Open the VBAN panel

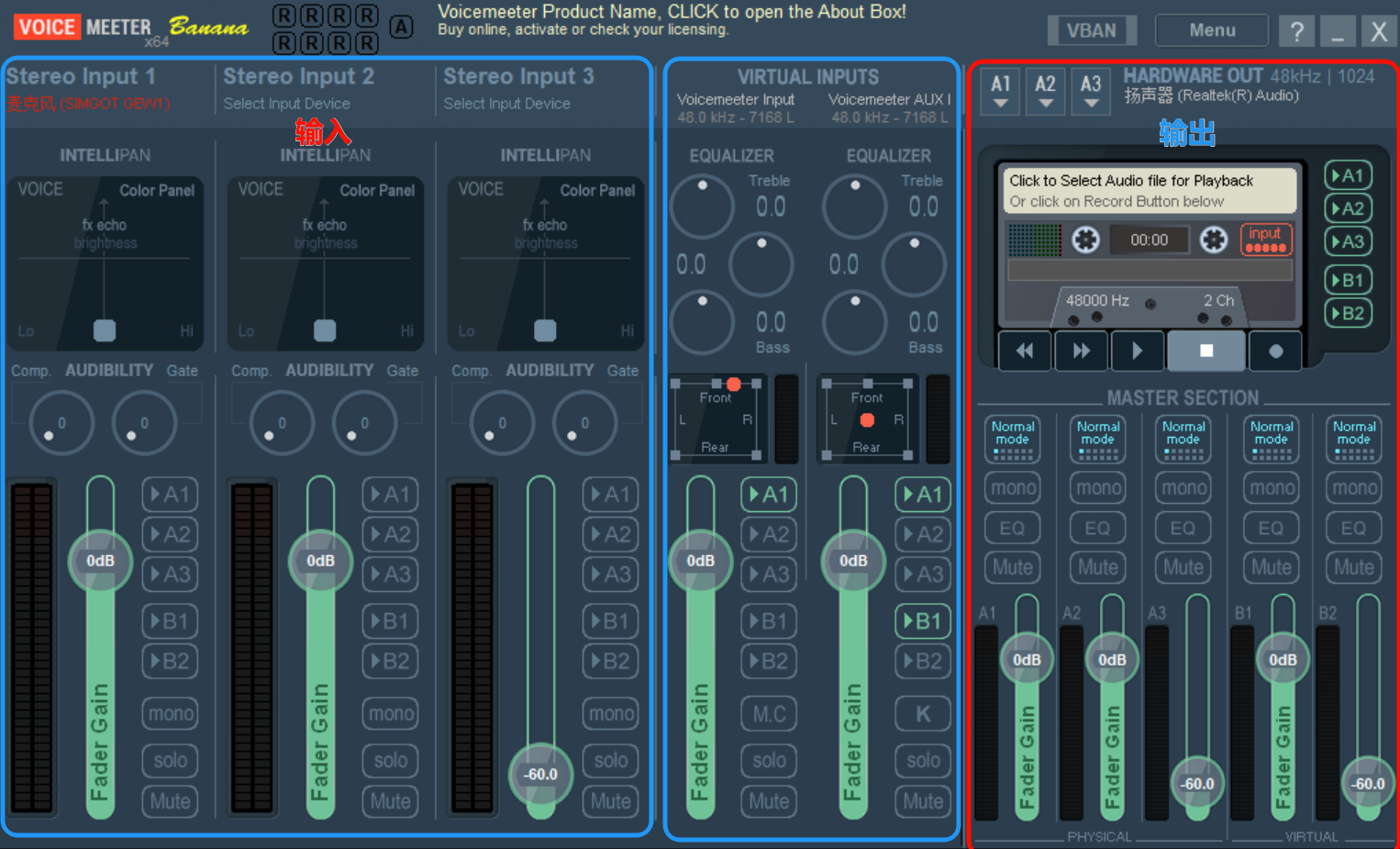1091,30
